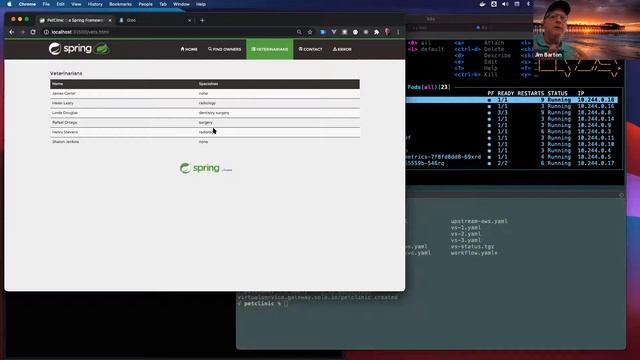Close the Gloo tab
Viewport: 640px width, 360px height.
point(189,20)
